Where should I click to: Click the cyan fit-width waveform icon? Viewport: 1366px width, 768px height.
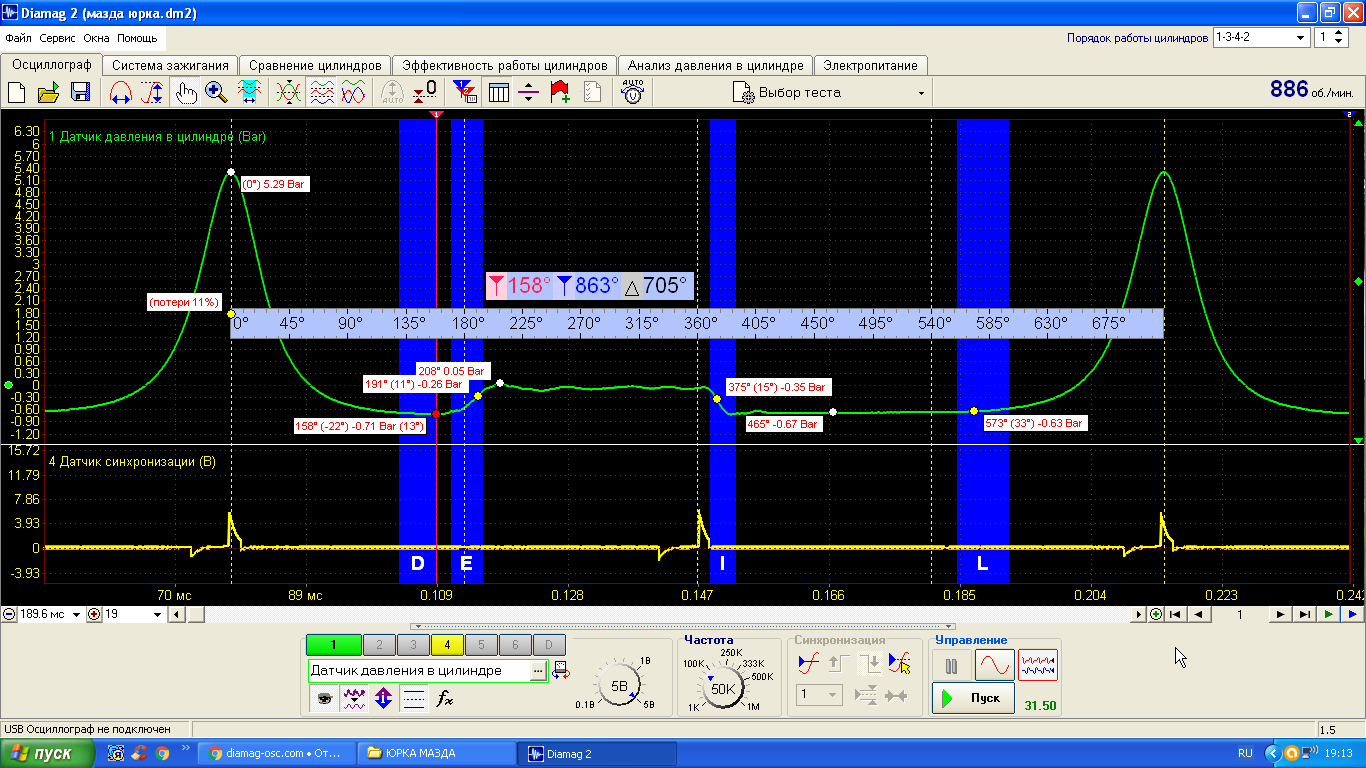[x=248, y=93]
